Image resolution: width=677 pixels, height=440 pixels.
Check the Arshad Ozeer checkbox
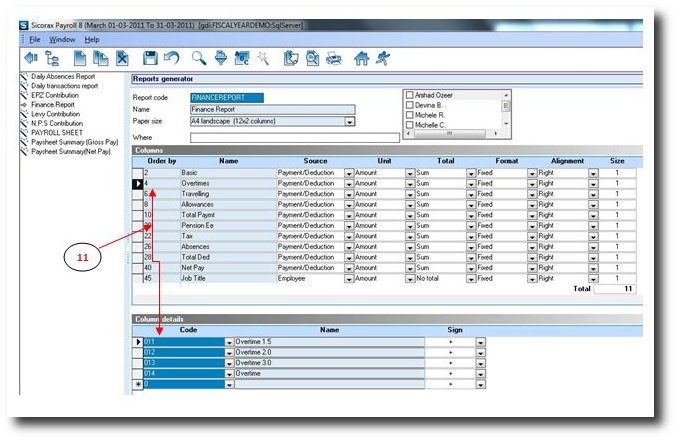(x=409, y=95)
